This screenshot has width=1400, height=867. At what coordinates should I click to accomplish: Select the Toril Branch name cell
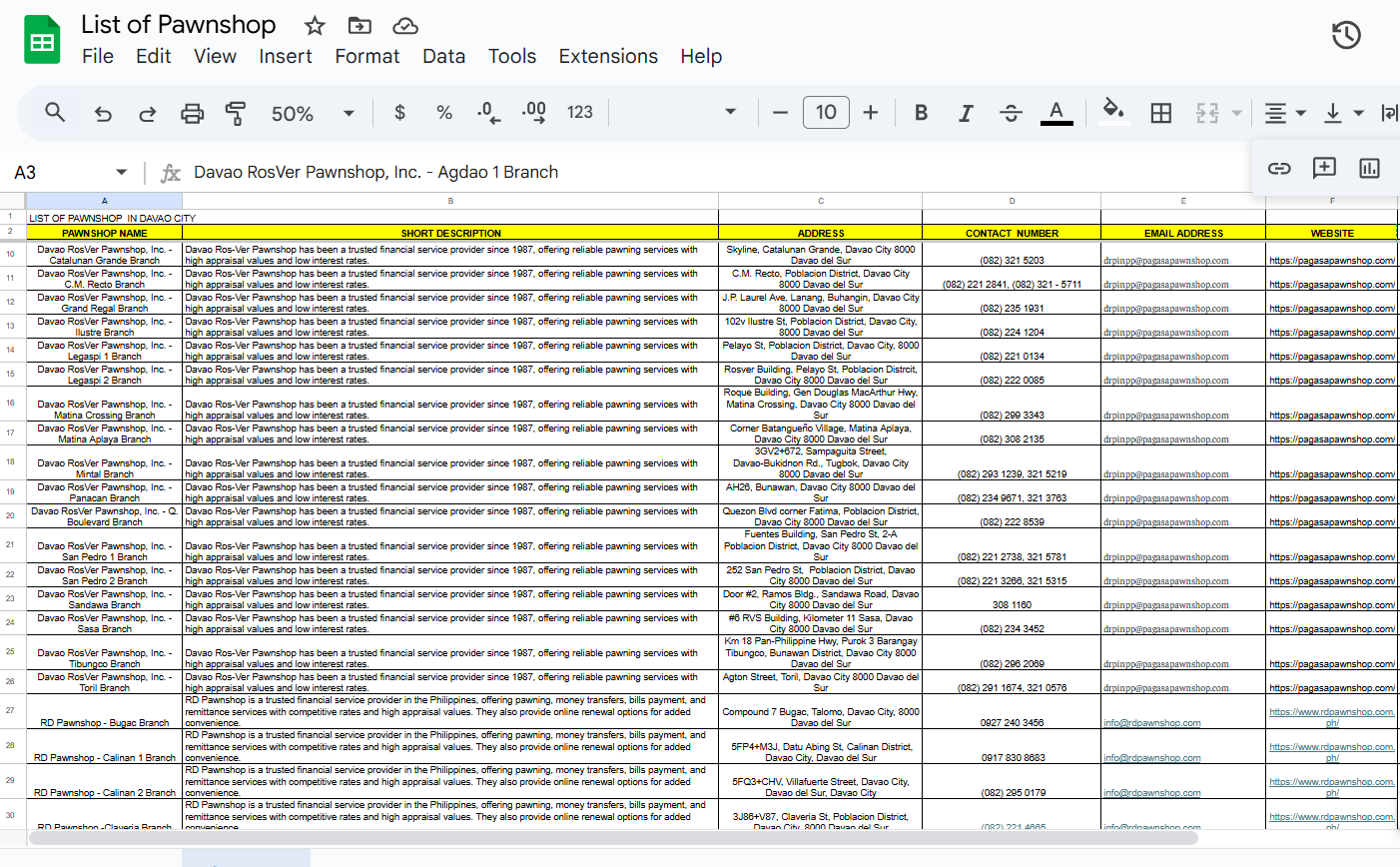tap(104, 682)
